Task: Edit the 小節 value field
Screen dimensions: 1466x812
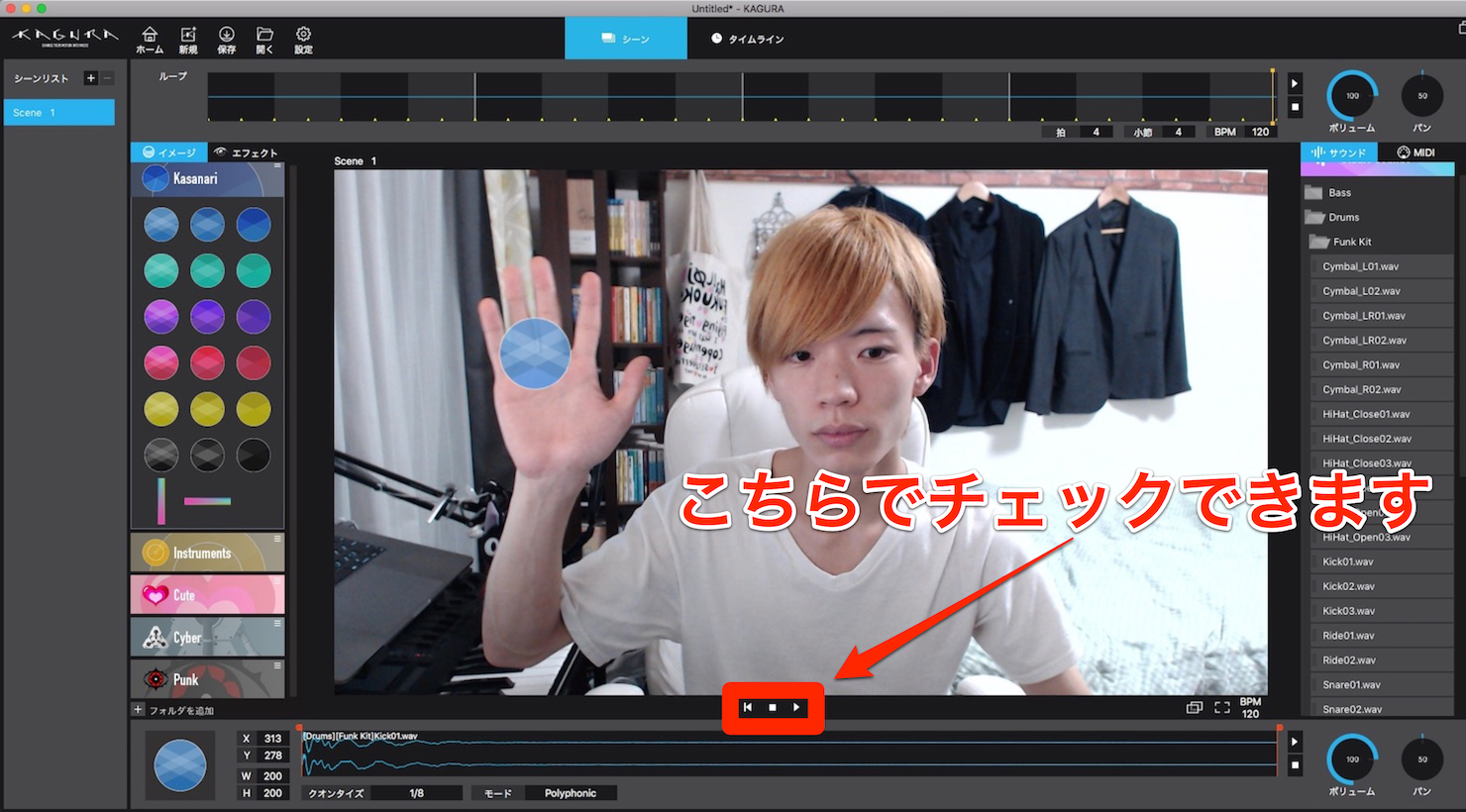Action: [1178, 132]
